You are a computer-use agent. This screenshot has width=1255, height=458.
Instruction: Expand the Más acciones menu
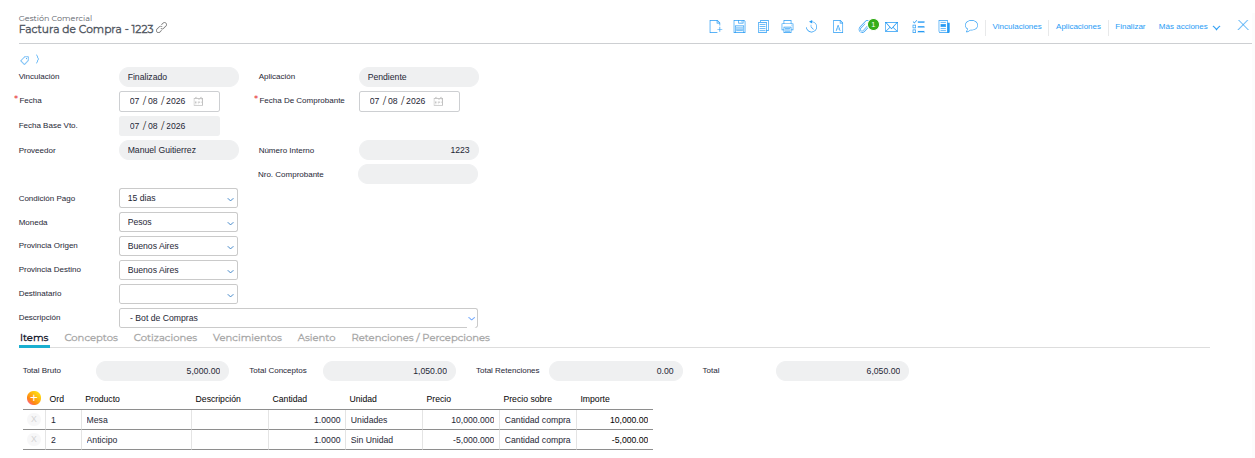click(x=1189, y=27)
